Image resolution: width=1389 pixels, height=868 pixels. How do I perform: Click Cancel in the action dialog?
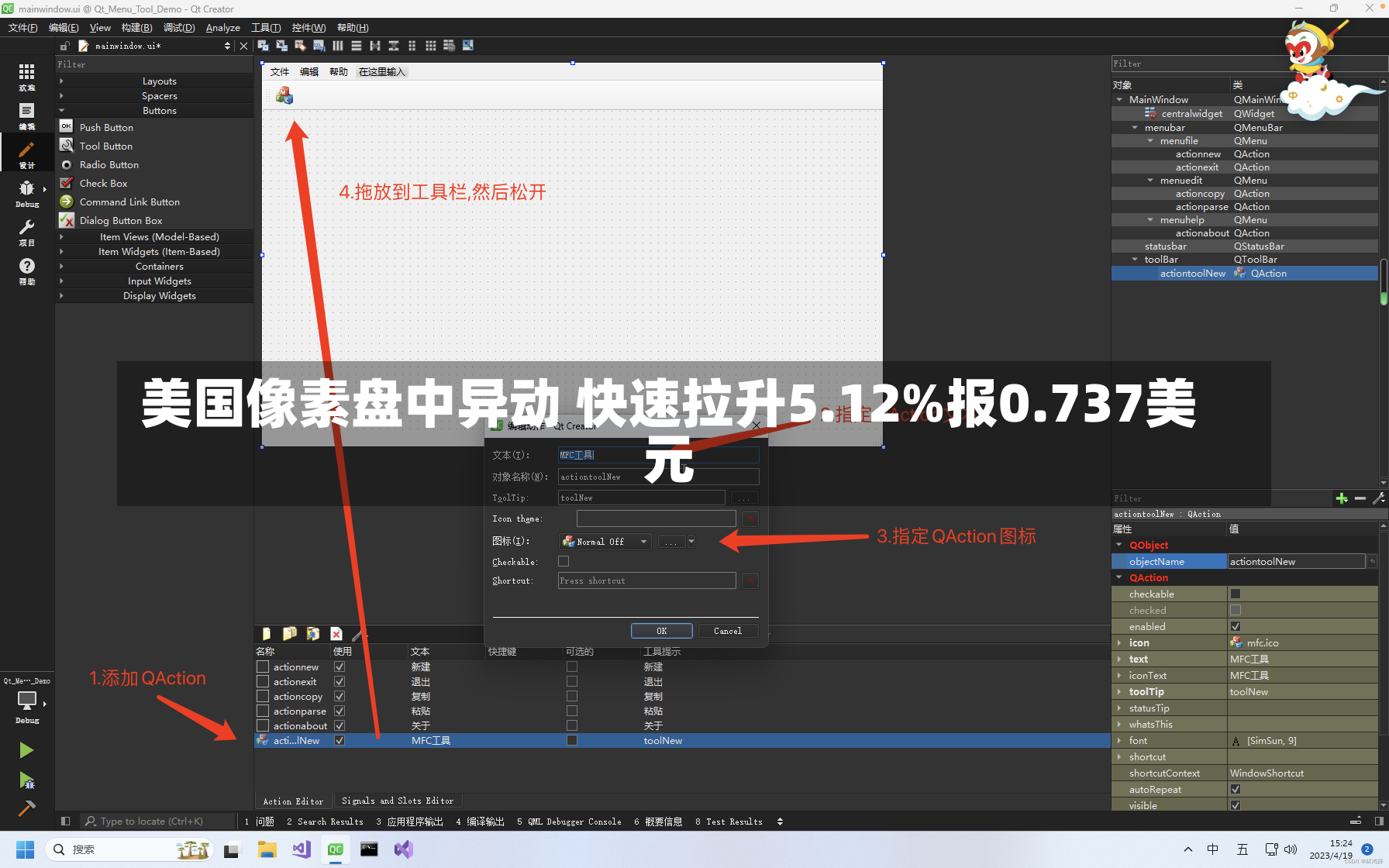pos(728,631)
